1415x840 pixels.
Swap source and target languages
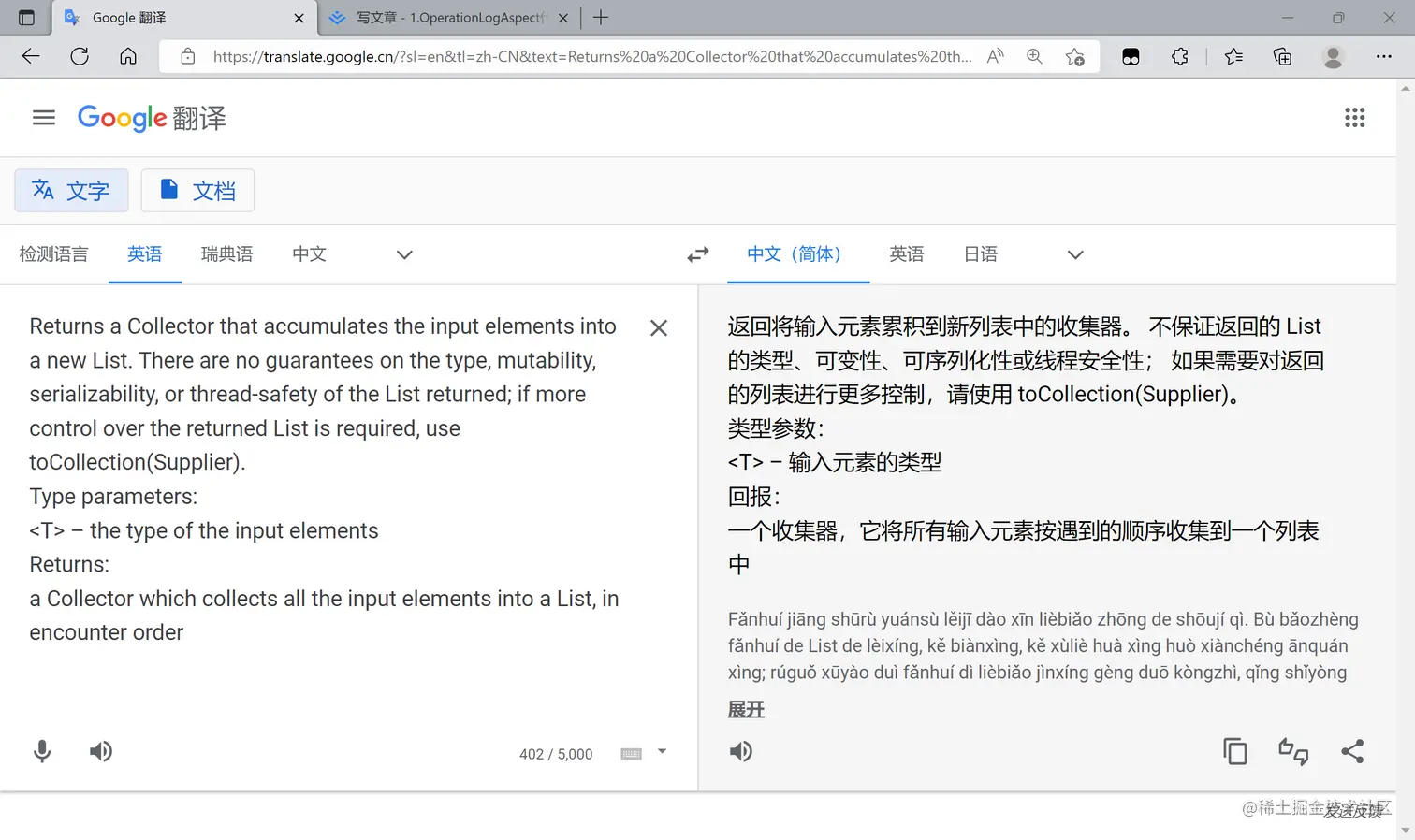[x=698, y=254]
